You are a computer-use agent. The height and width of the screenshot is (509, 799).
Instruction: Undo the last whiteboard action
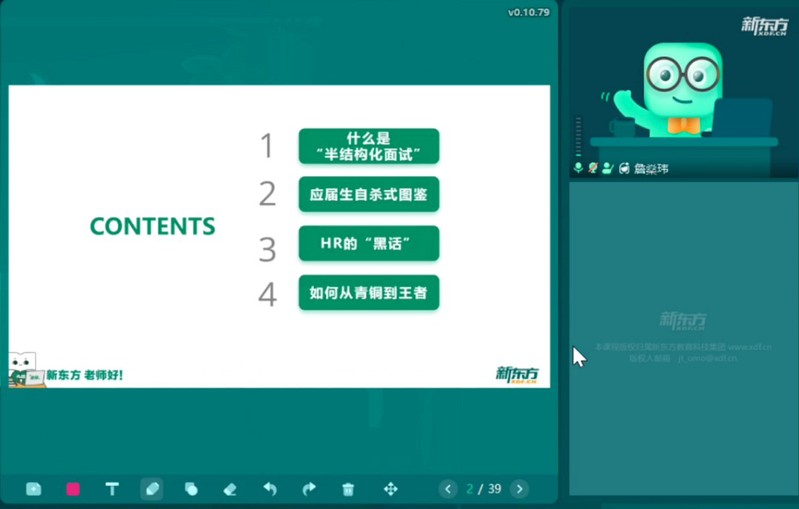[x=270, y=489]
